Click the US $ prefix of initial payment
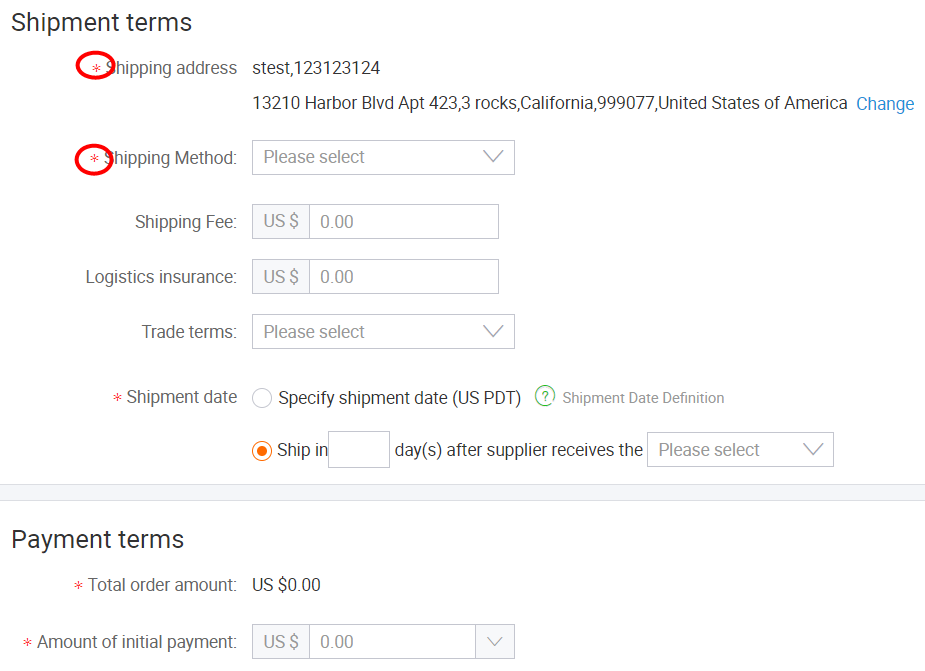 point(281,641)
